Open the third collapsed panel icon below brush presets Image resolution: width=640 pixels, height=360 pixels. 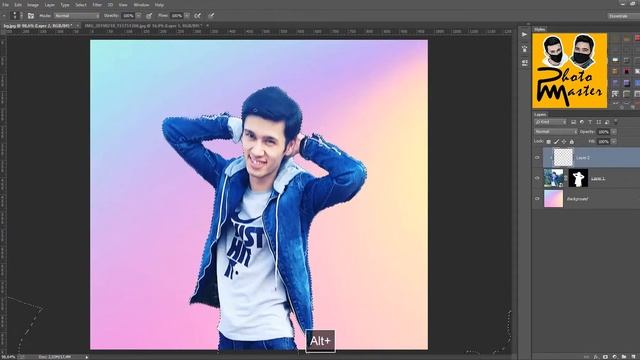point(524,62)
